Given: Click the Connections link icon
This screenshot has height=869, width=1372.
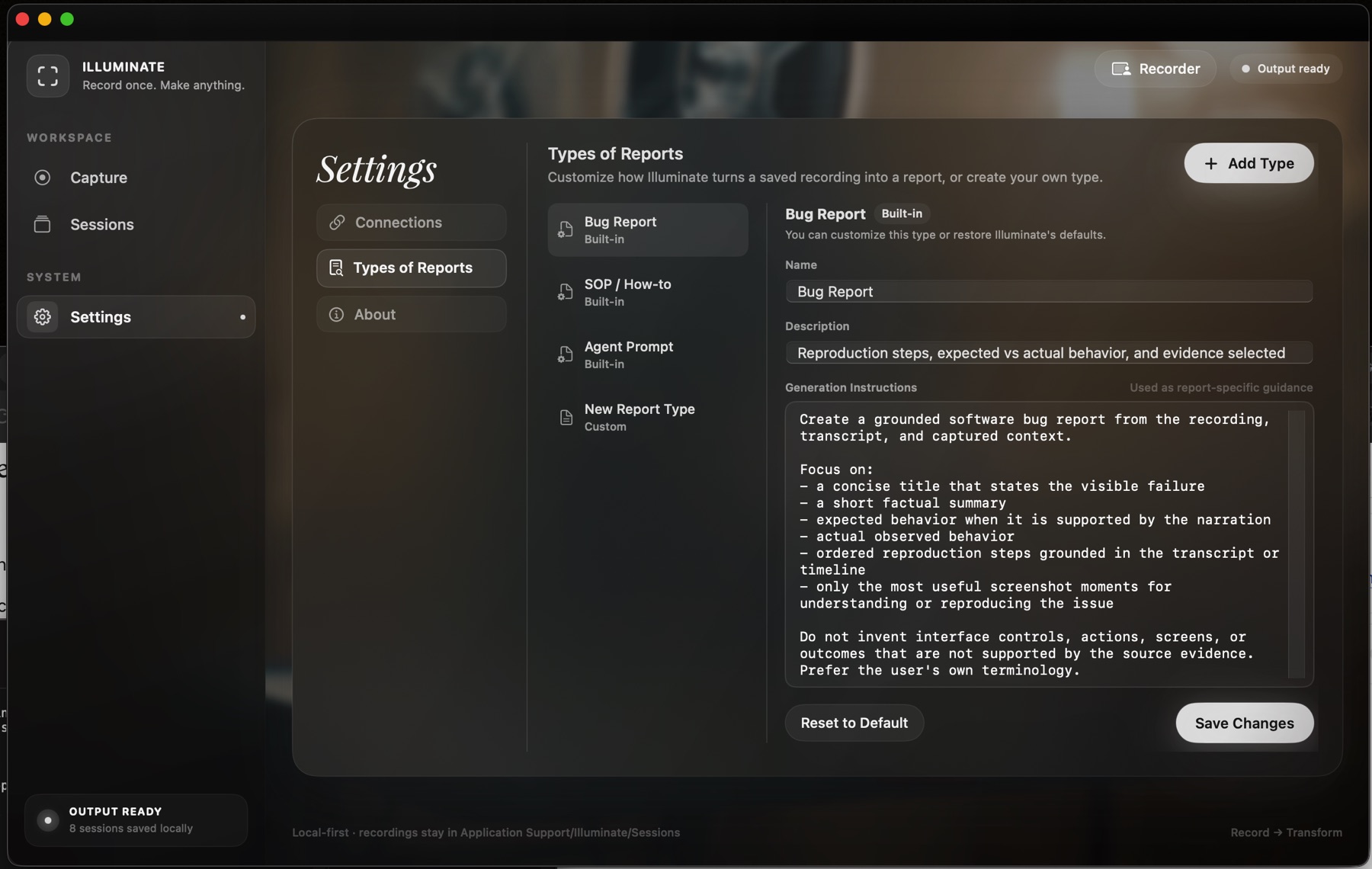Looking at the screenshot, I should pos(337,223).
